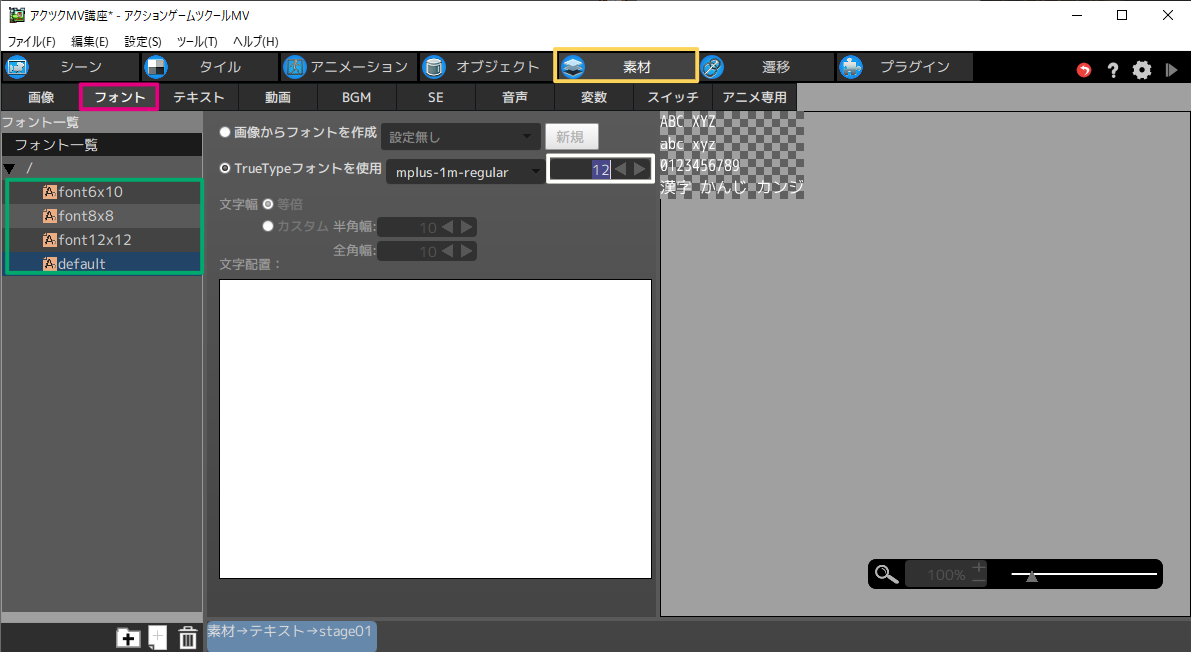This screenshot has height=652, width=1191.
Task: Open settings via the gear icon
Action: tap(1142, 70)
